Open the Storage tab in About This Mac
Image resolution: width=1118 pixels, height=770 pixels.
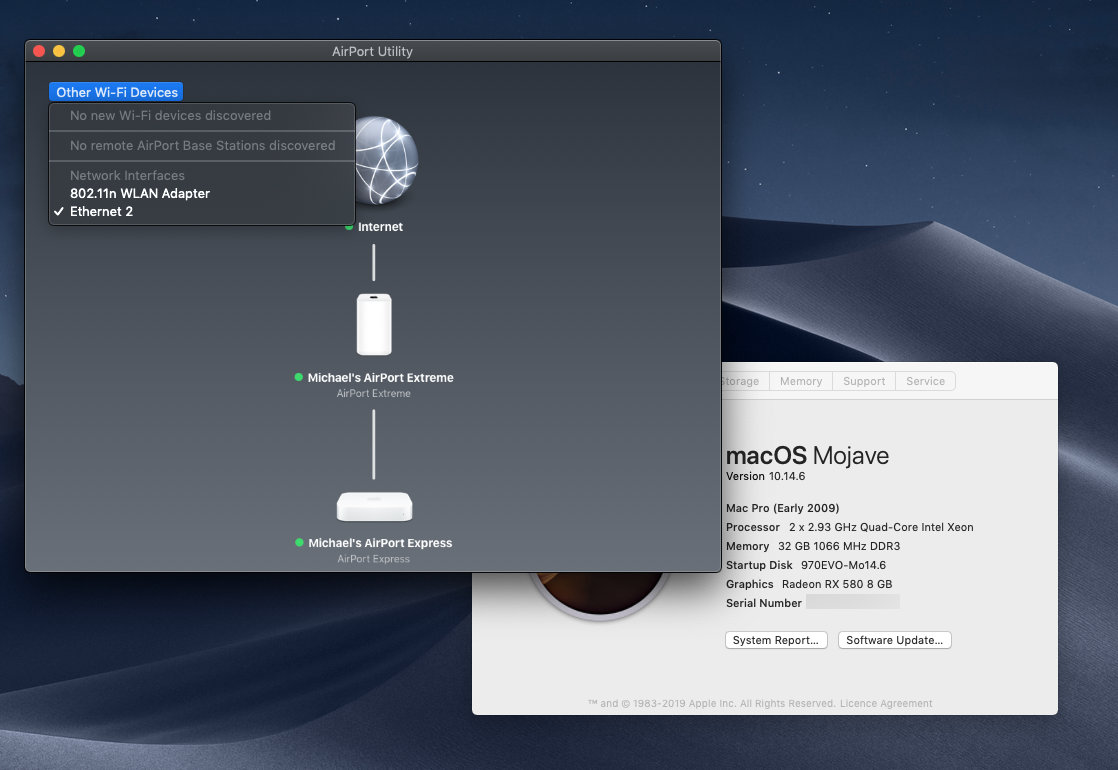point(744,381)
